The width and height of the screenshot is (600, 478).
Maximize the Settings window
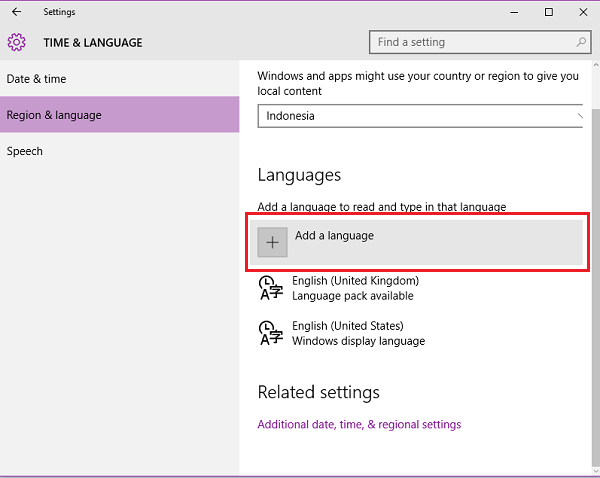click(x=548, y=12)
